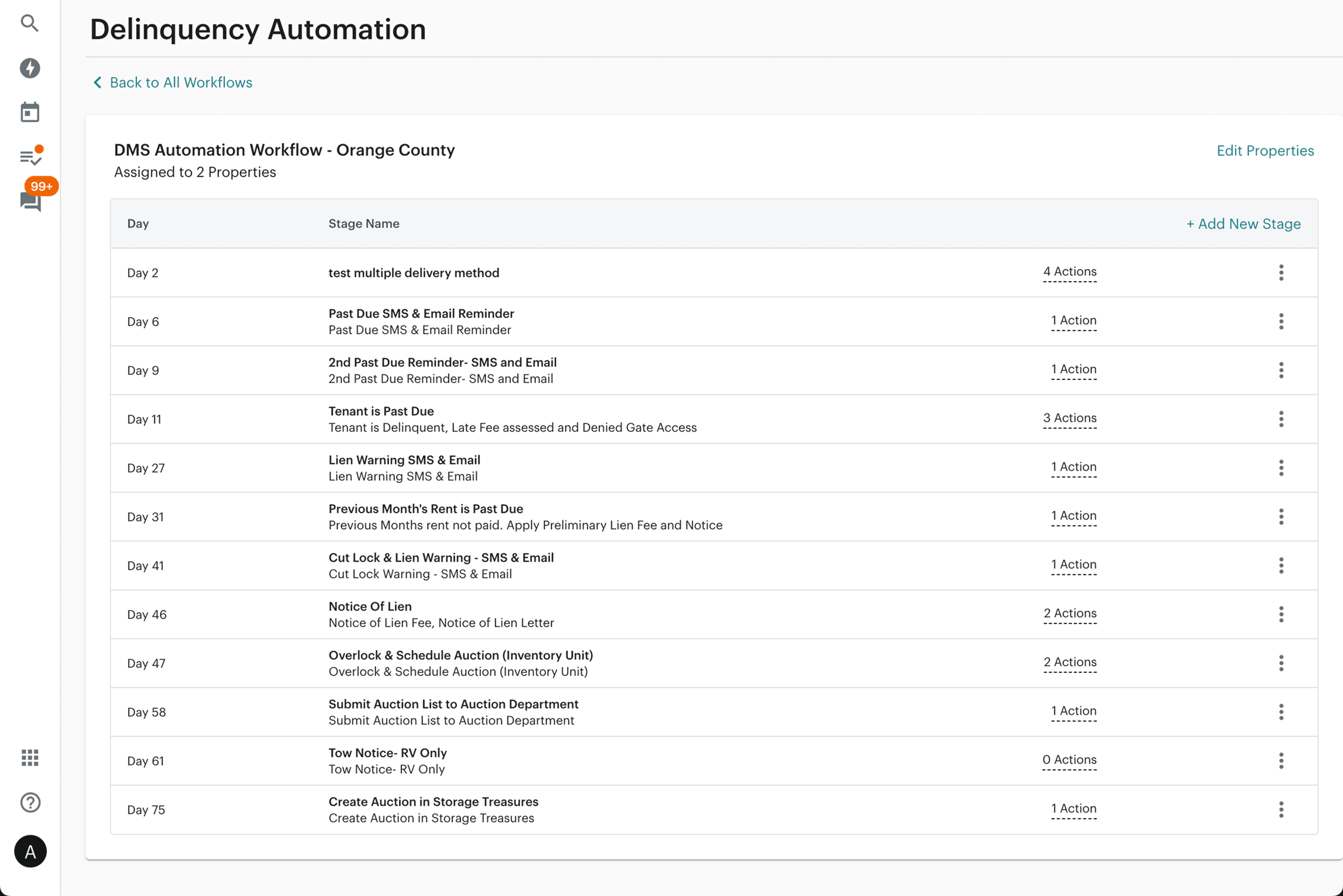
Task: Open the calendar icon in sidebar
Action: pyautogui.click(x=30, y=112)
